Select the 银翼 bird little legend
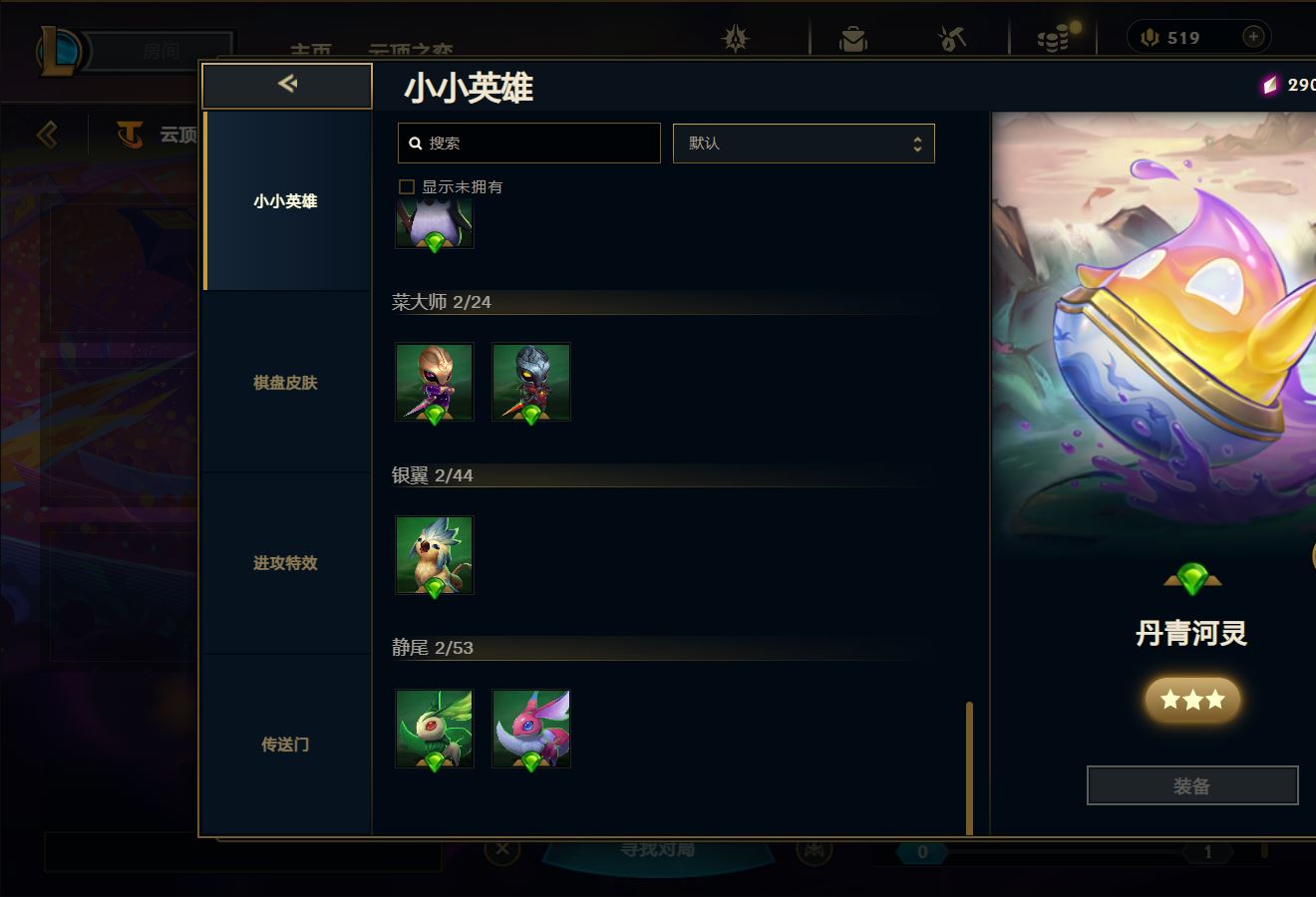The image size is (1316, 897). coord(434,555)
